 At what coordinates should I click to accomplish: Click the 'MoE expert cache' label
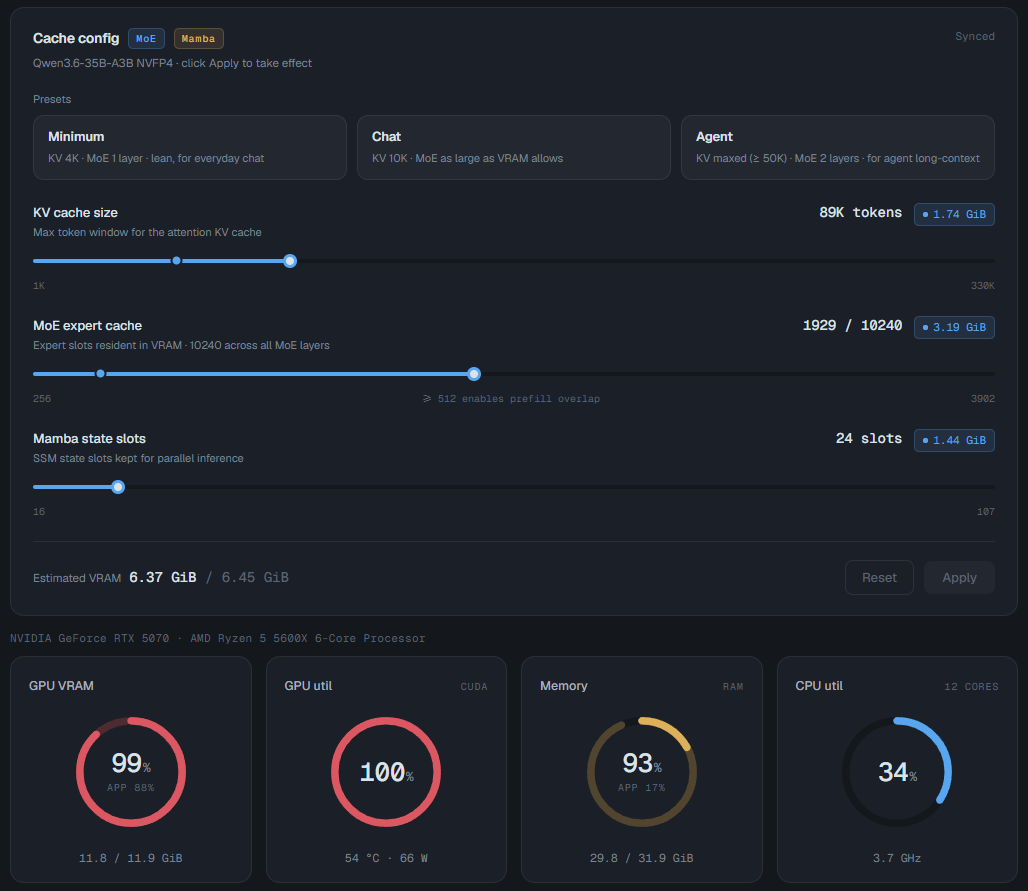[87, 325]
